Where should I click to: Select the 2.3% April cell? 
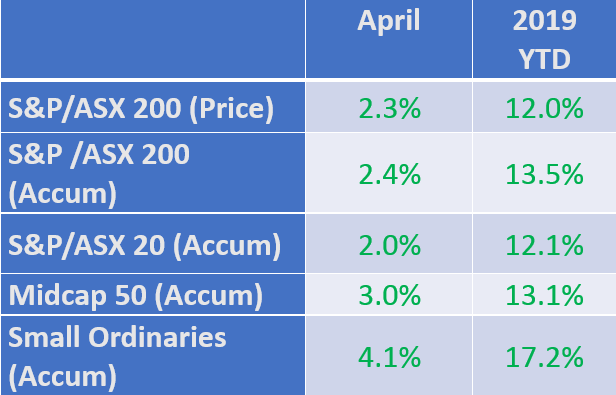389,107
